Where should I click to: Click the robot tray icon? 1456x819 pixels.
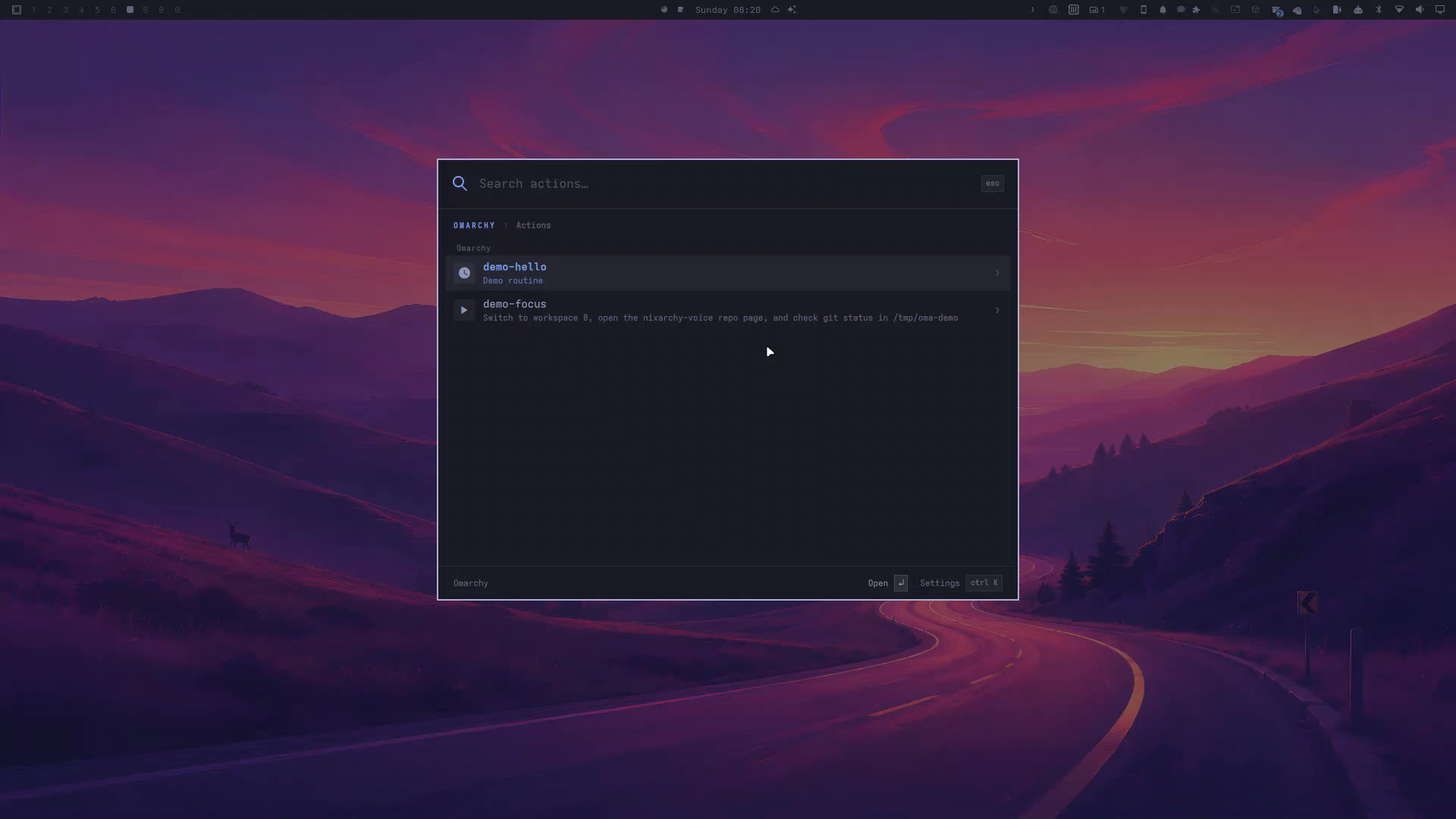coord(1358,10)
